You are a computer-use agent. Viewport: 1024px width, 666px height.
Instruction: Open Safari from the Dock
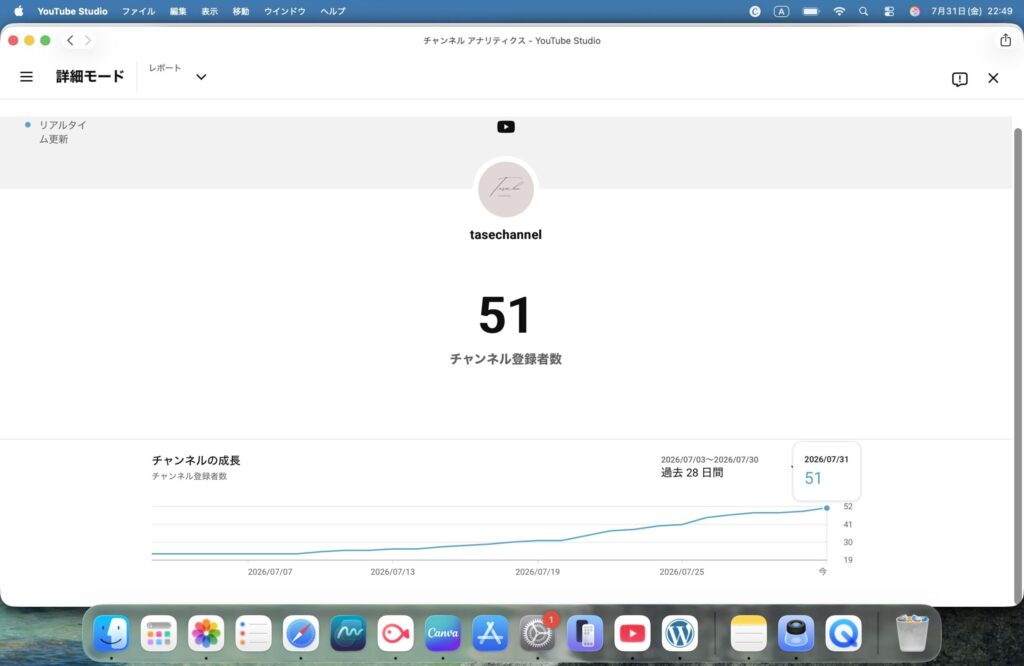pos(300,633)
